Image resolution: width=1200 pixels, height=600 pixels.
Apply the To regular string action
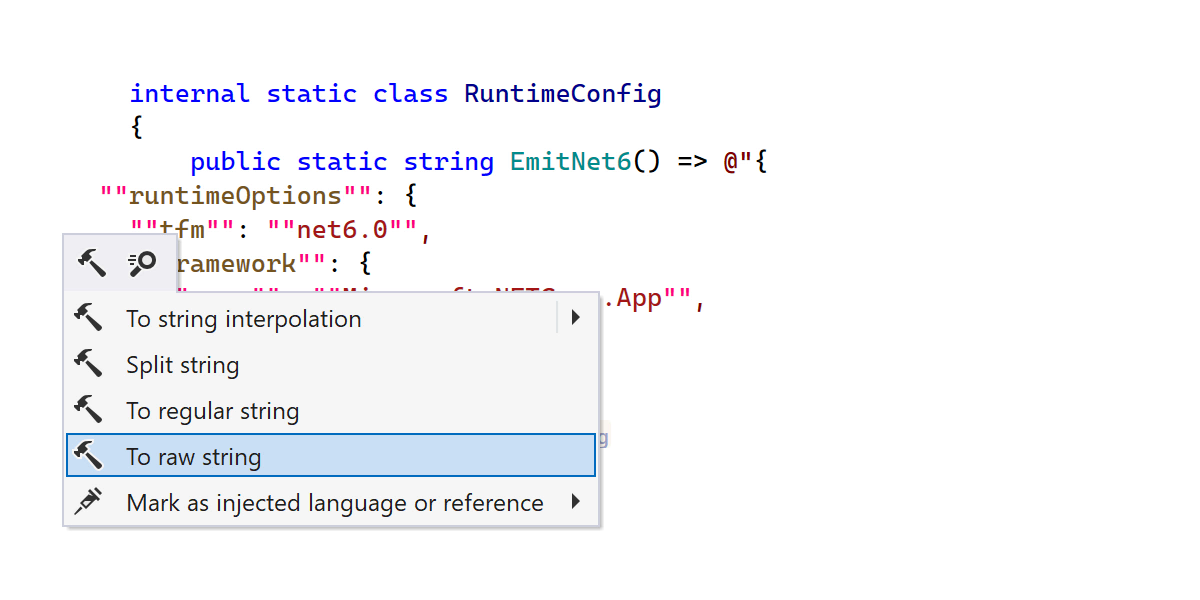(212, 411)
